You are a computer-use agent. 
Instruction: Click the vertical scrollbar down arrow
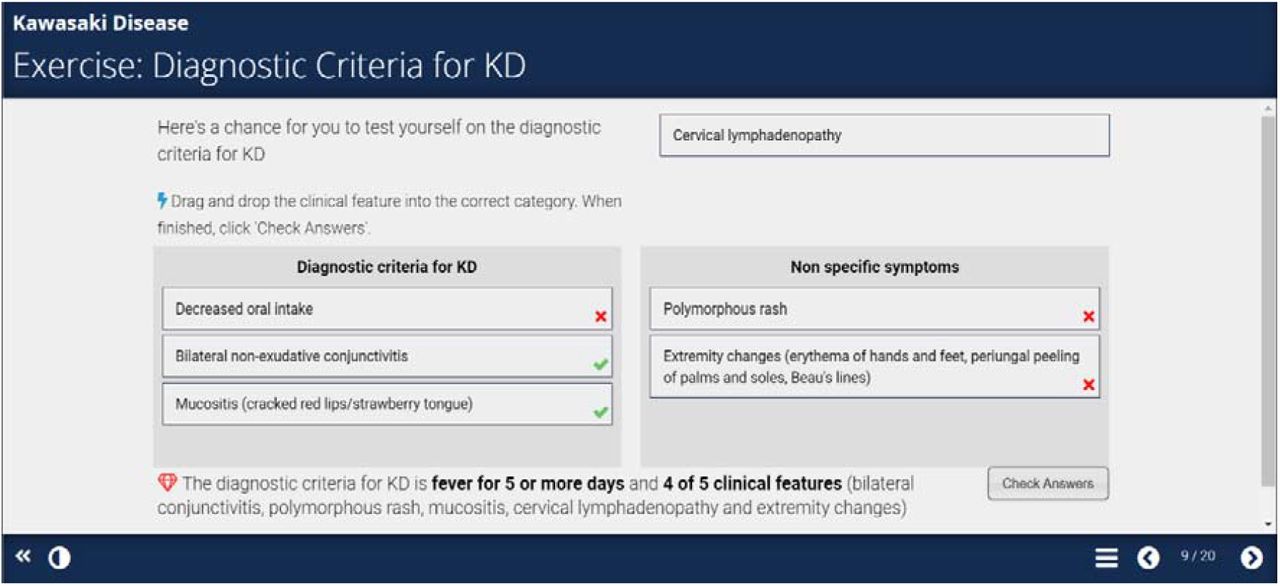tap(1269, 524)
